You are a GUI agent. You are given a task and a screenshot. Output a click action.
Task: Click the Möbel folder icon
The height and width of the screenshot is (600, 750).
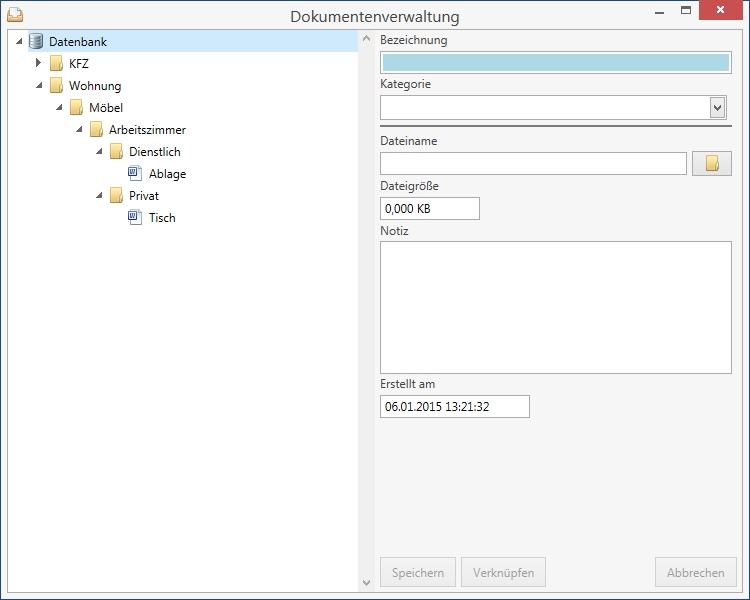click(77, 107)
